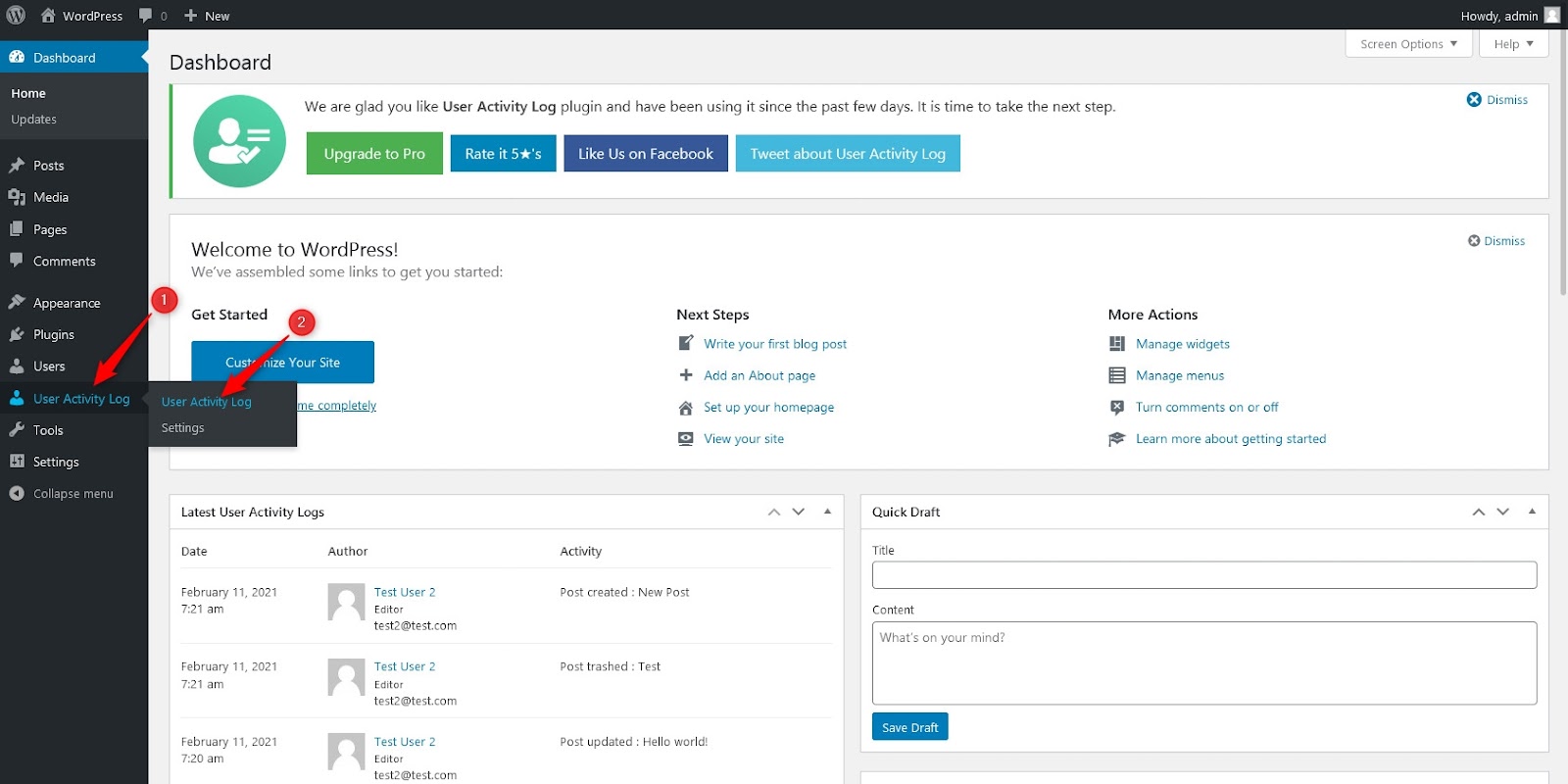
Task: Click the What's on your mind content box
Action: tap(1203, 662)
